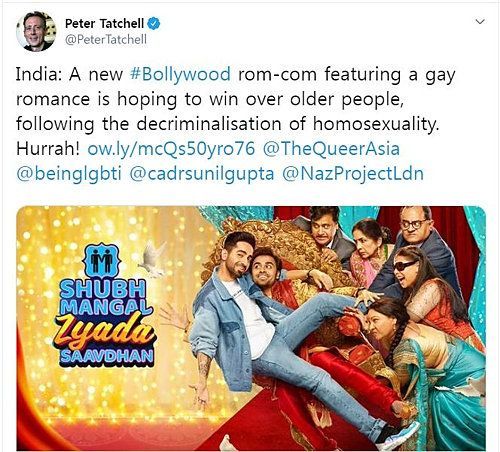Click the SAAVDHAN word on poster
This screenshot has width=500, height=452.
click(x=107, y=357)
